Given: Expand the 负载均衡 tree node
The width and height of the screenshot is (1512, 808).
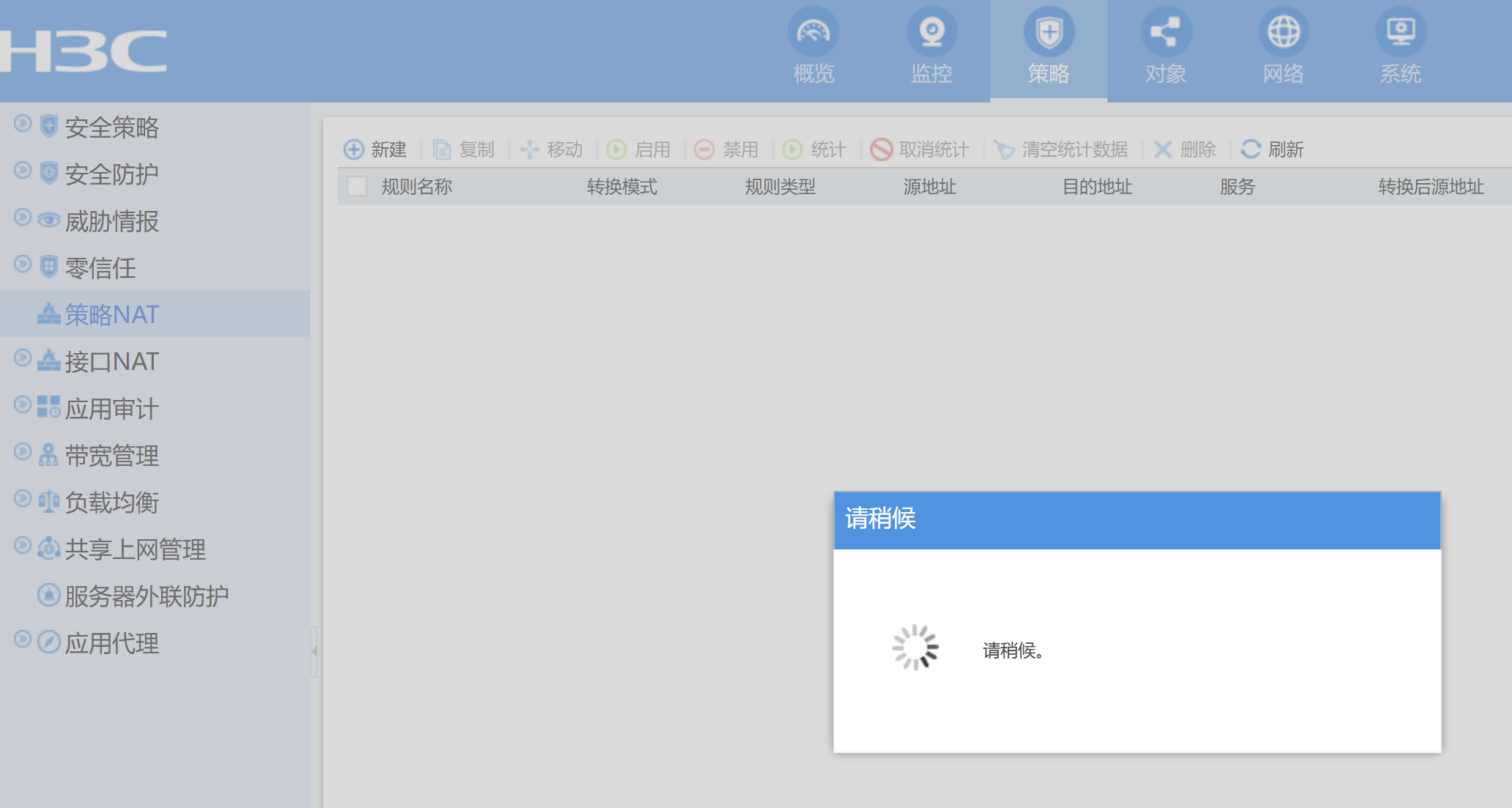Looking at the screenshot, I should pyautogui.click(x=23, y=498).
